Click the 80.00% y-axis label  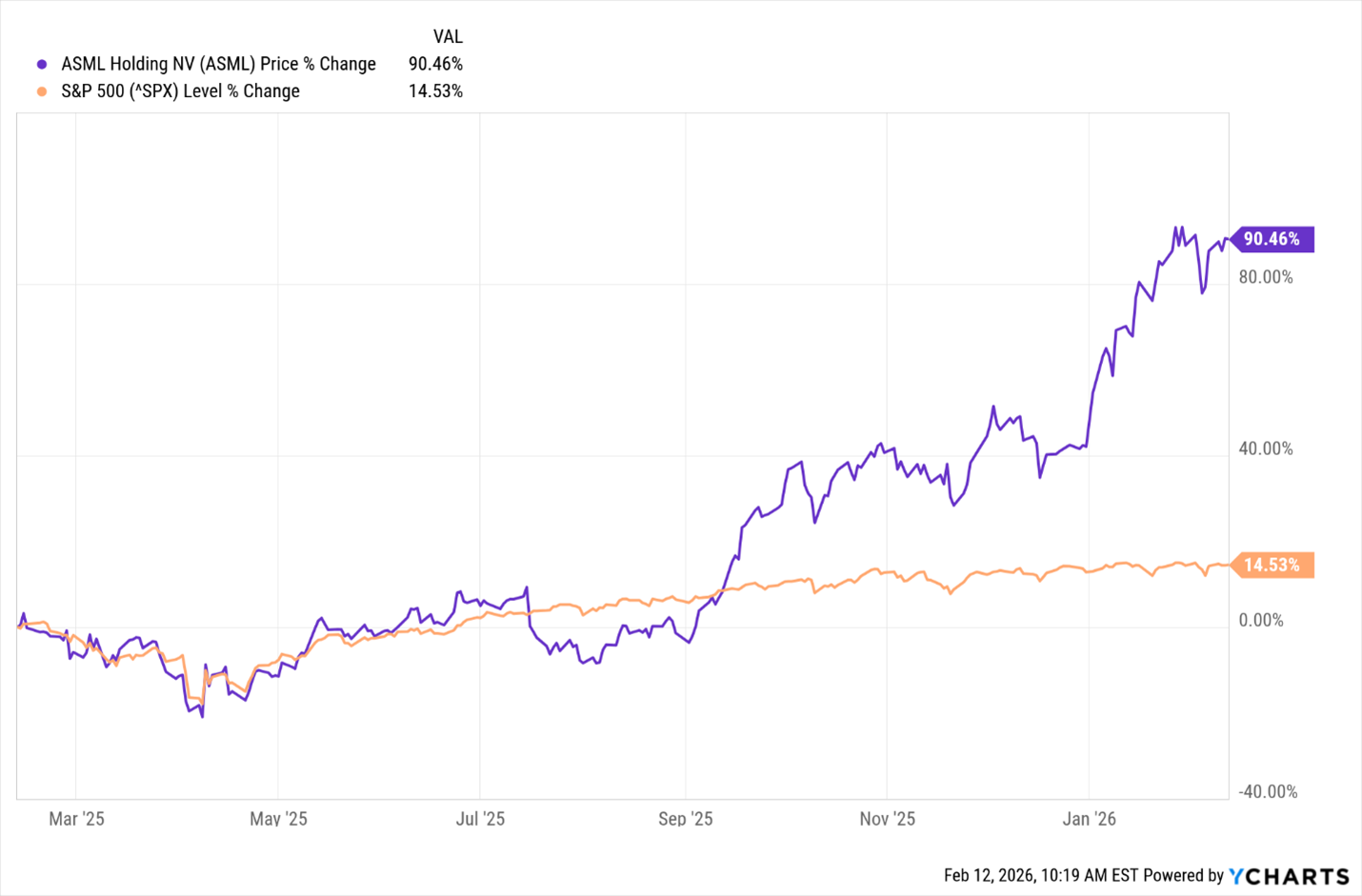tap(1265, 277)
